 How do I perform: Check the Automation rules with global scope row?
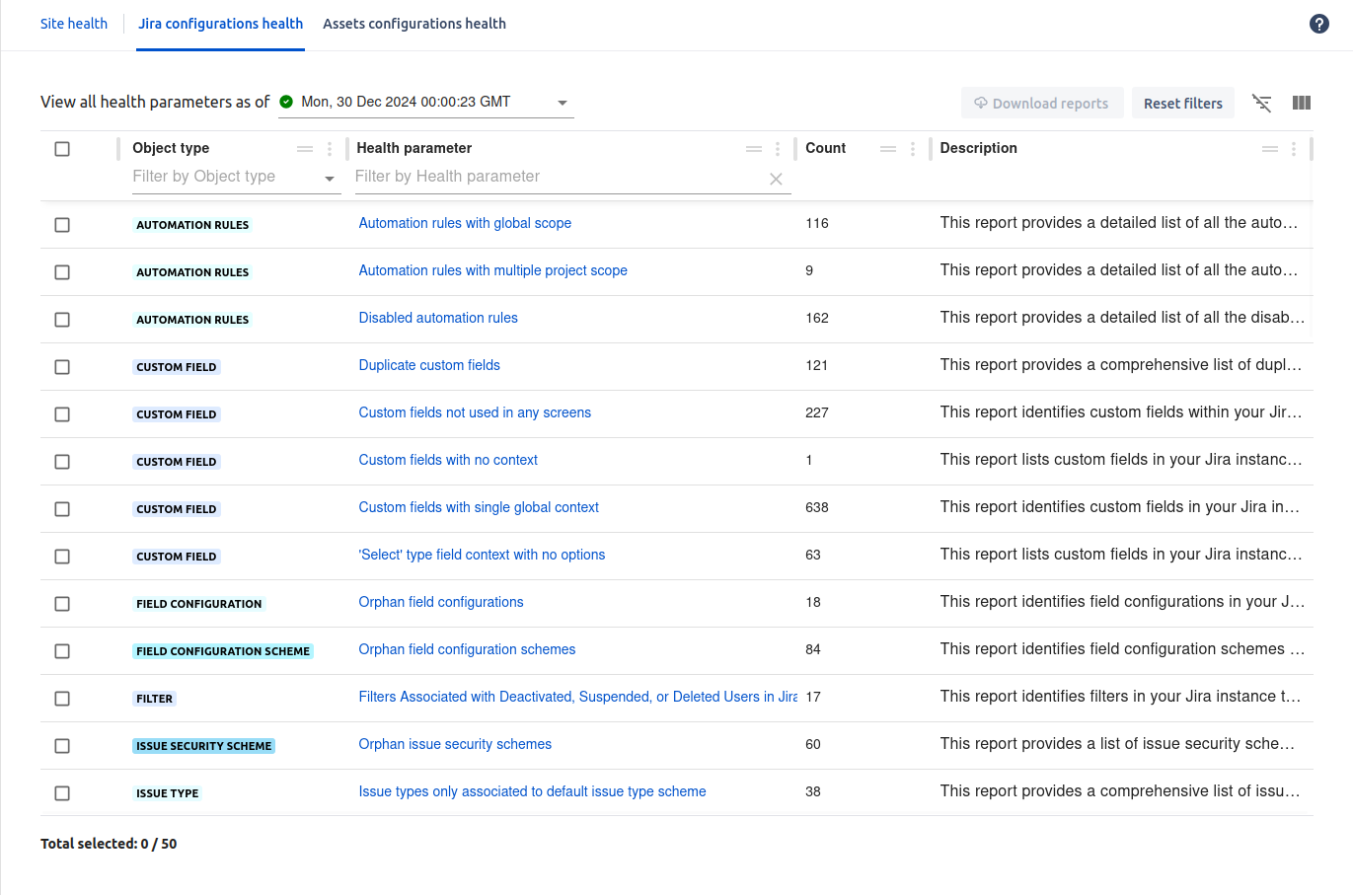[x=62, y=225]
